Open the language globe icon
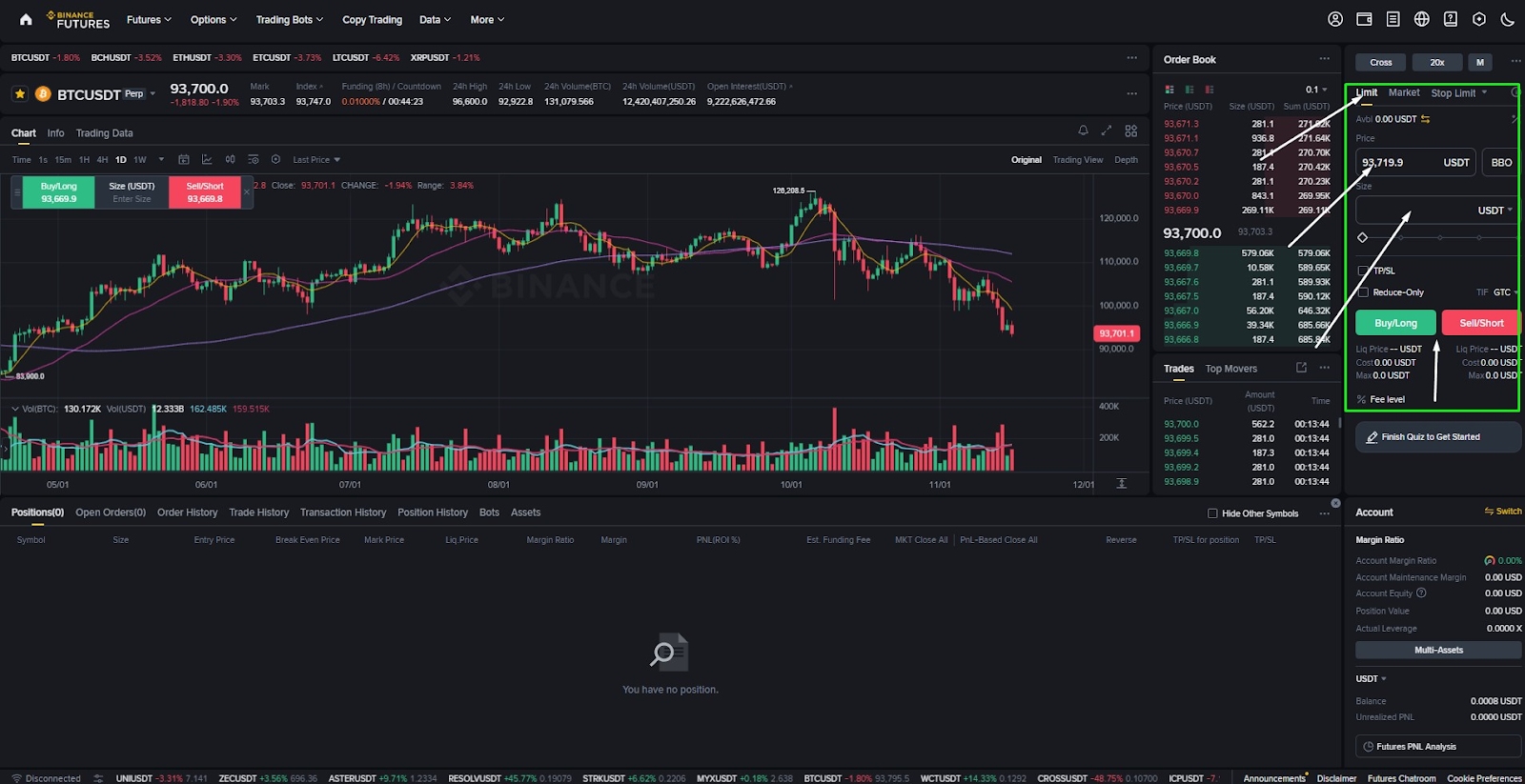Screen dimensions: 1525x784 click(1421, 19)
